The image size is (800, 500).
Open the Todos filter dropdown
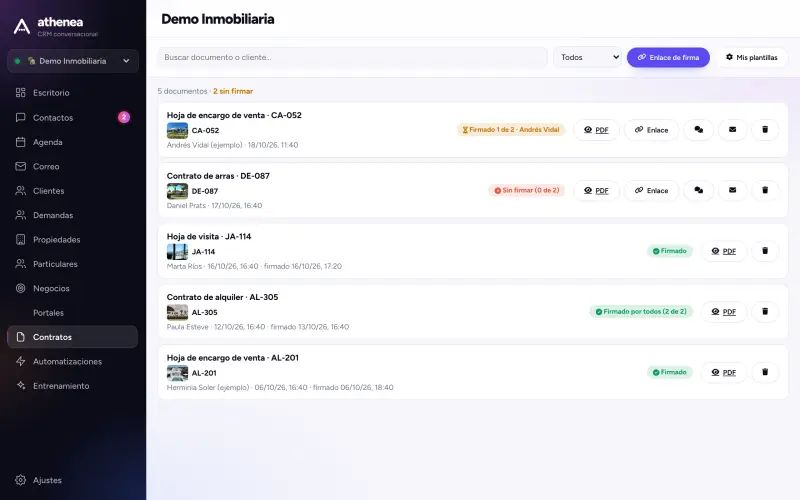pyautogui.click(x=587, y=57)
